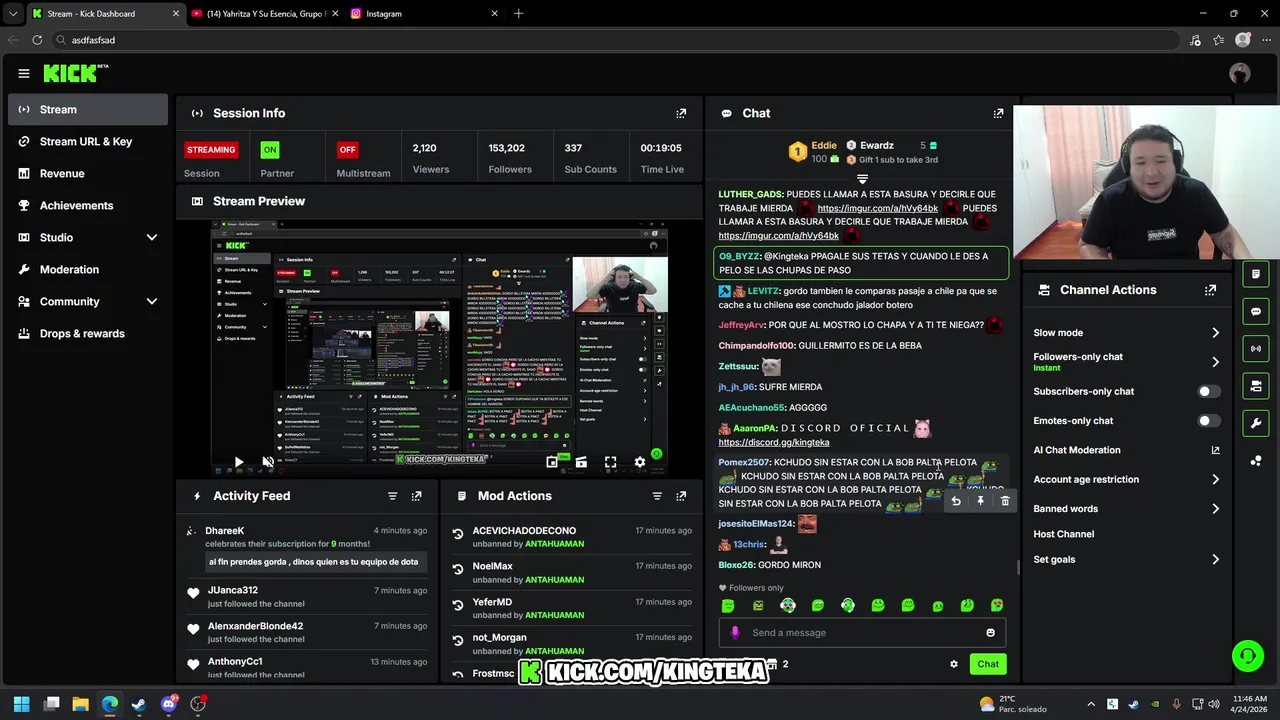Open first imgur link in LUTHER_GADS message

pos(877,208)
